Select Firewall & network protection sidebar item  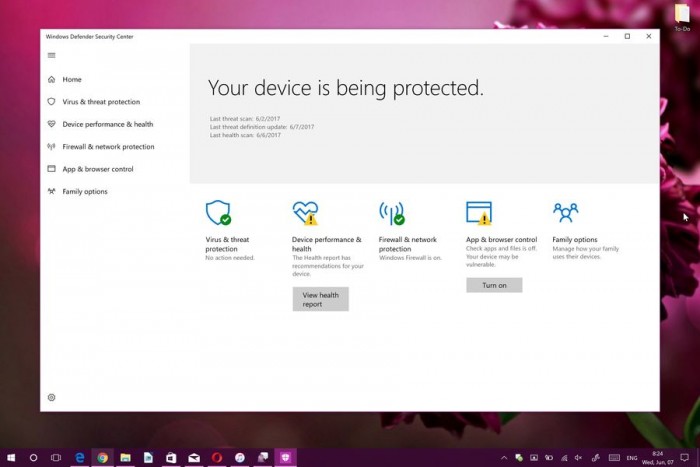point(108,146)
